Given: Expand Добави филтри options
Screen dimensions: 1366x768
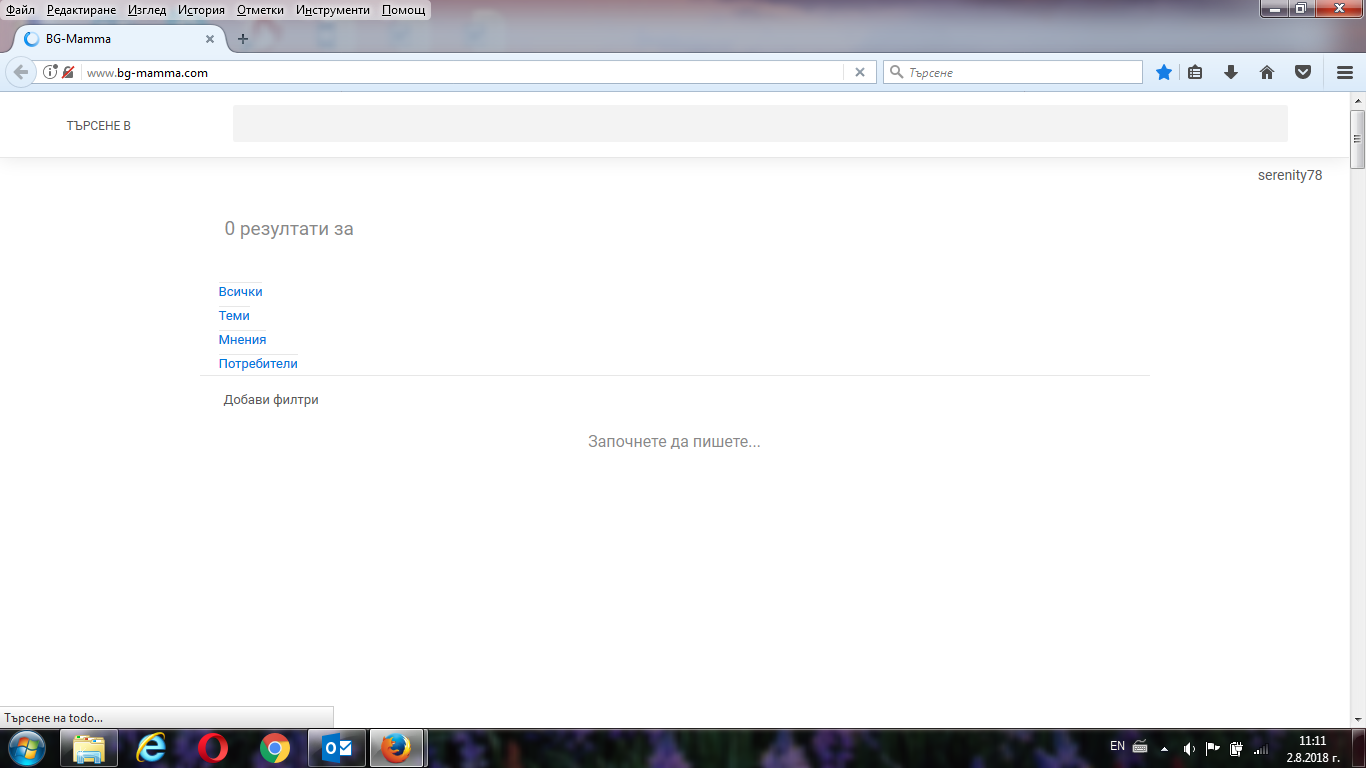Looking at the screenshot, I should (x=271, y=400).
